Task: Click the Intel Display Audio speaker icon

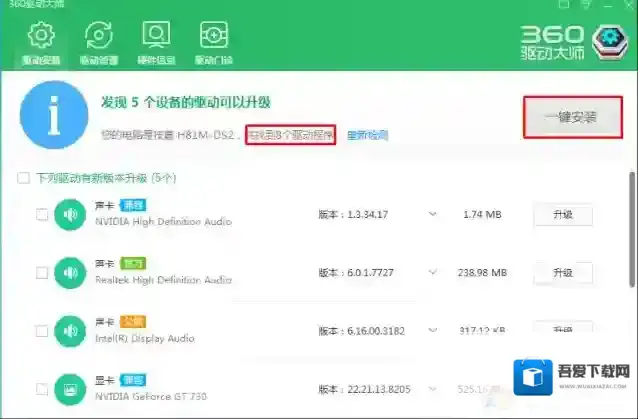Action: point(70,331)
